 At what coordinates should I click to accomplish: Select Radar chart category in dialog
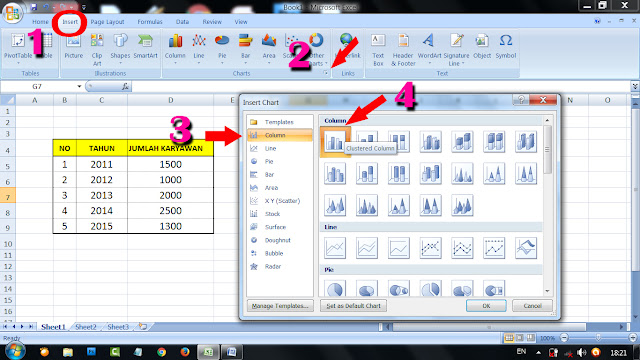280,267
